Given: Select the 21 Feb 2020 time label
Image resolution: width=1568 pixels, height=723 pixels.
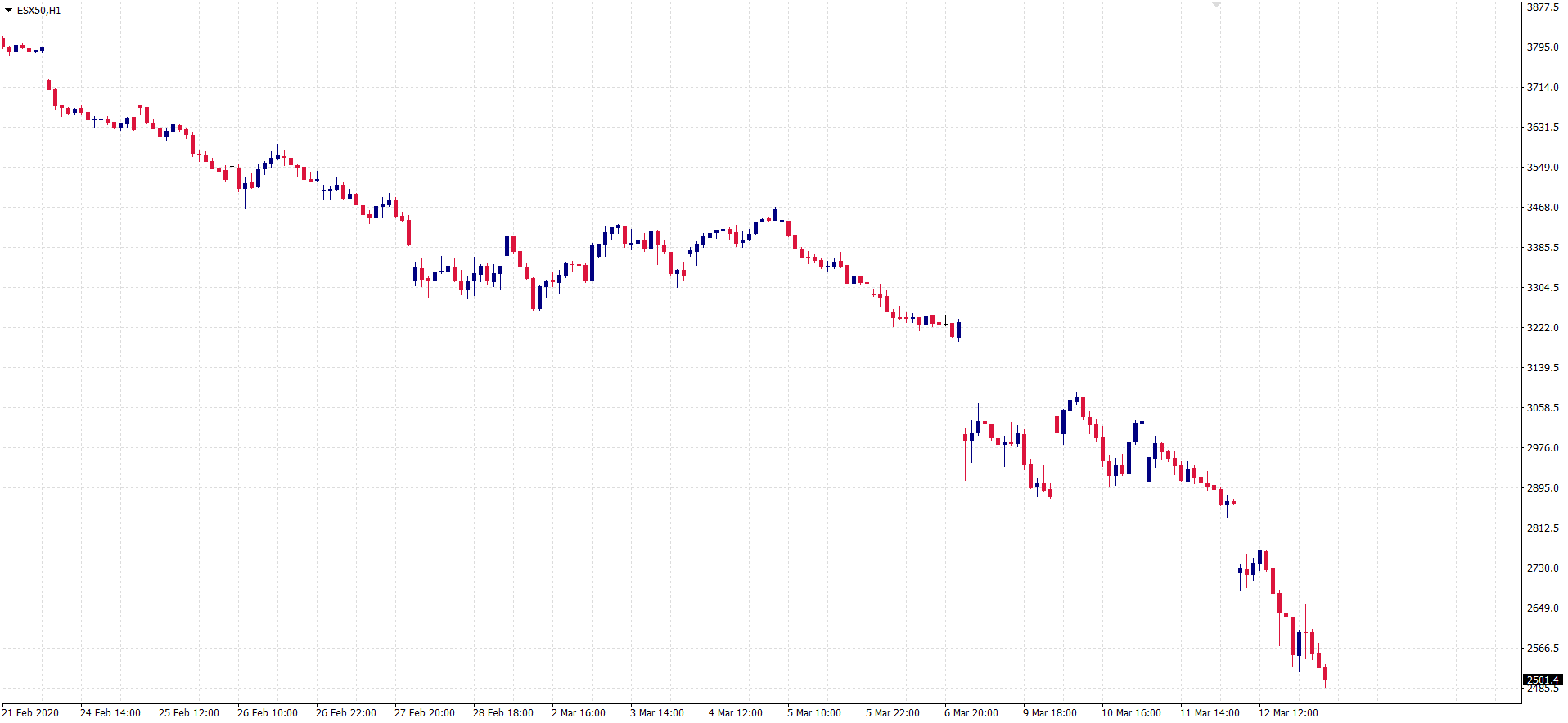Looking at the screenshot, I should [30, 713].
